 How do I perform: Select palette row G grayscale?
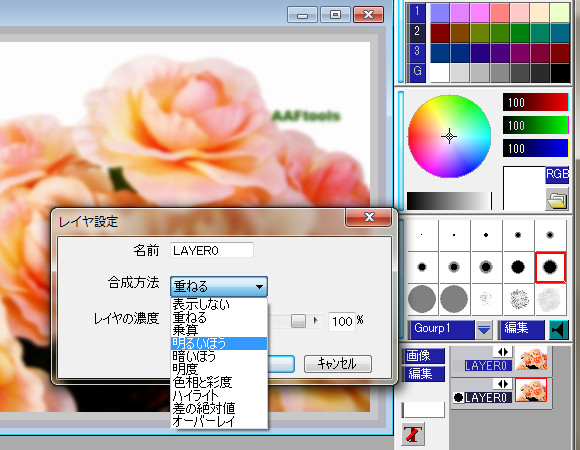tap(417, 71)
